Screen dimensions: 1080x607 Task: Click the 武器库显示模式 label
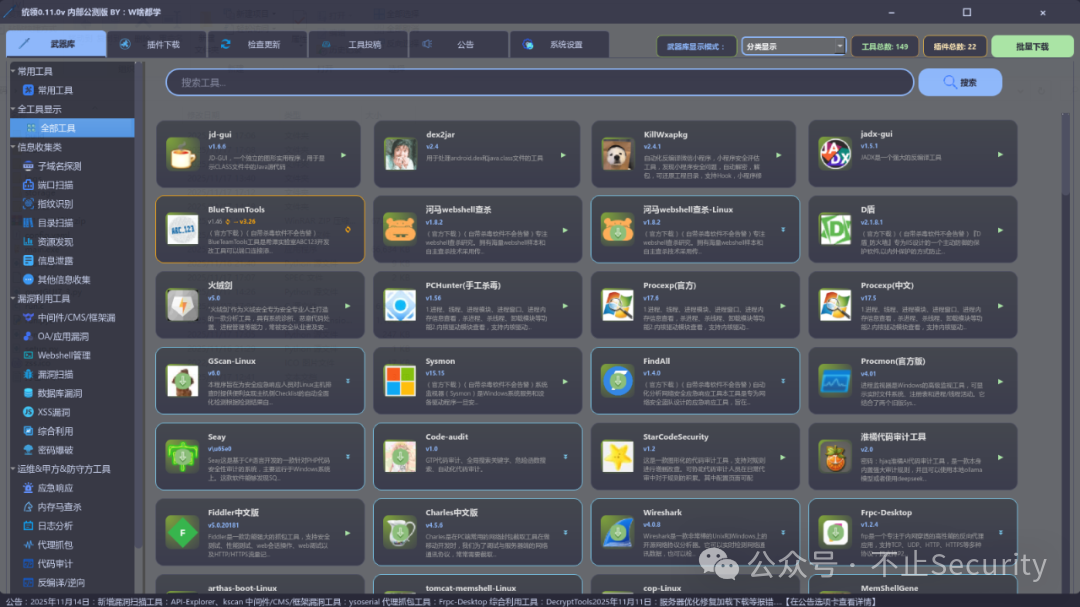[x=696, y=46]
